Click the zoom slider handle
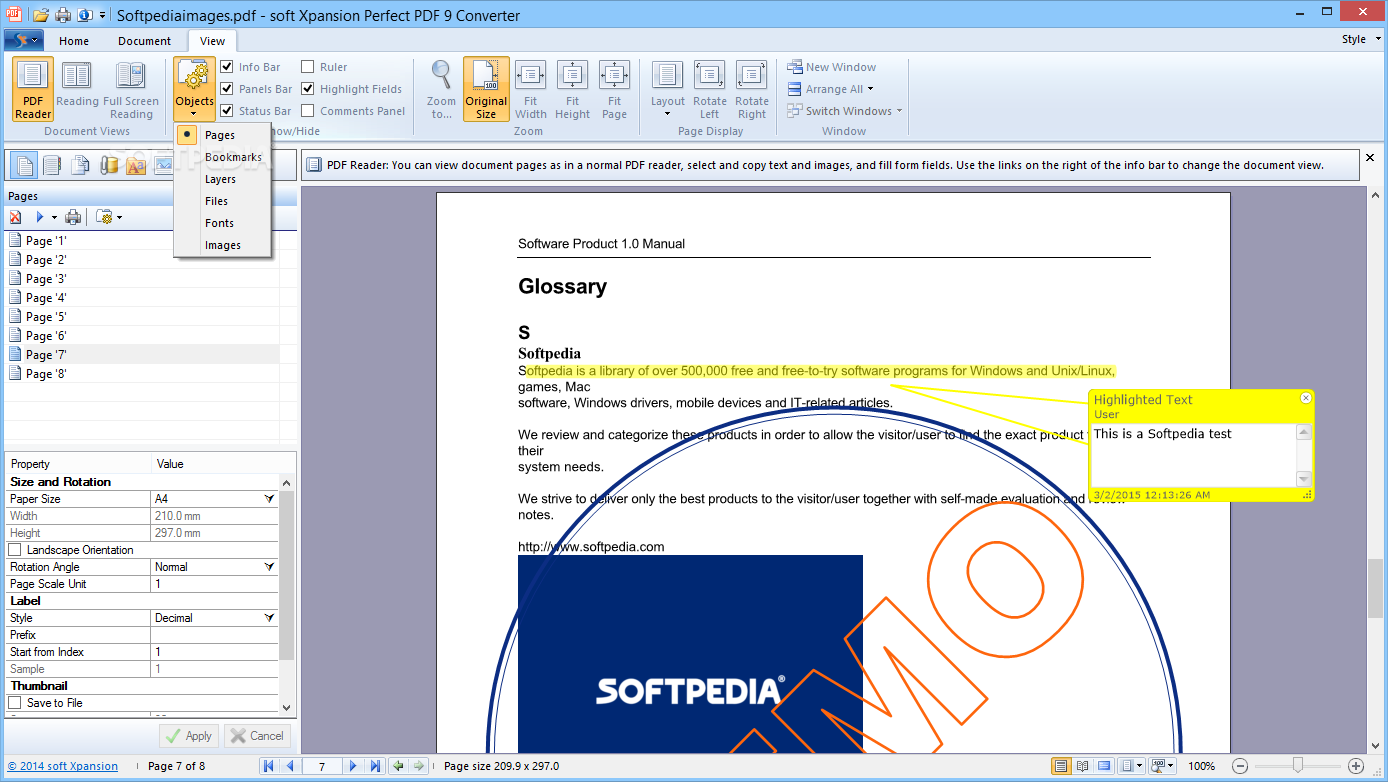The width and height of the screenshot is (1388, 782). coord(1298,766)
